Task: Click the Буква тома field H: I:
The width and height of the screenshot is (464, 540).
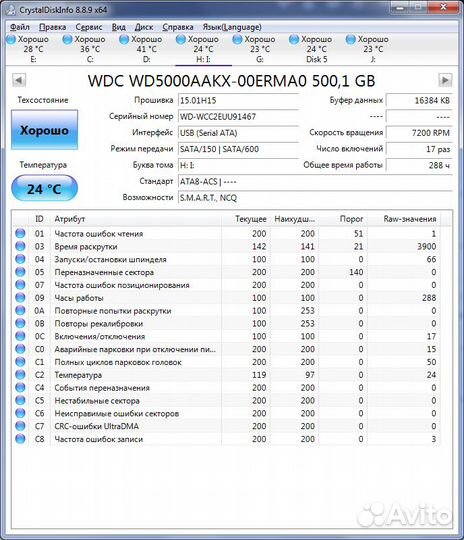Action: click(x=238, y=165)
